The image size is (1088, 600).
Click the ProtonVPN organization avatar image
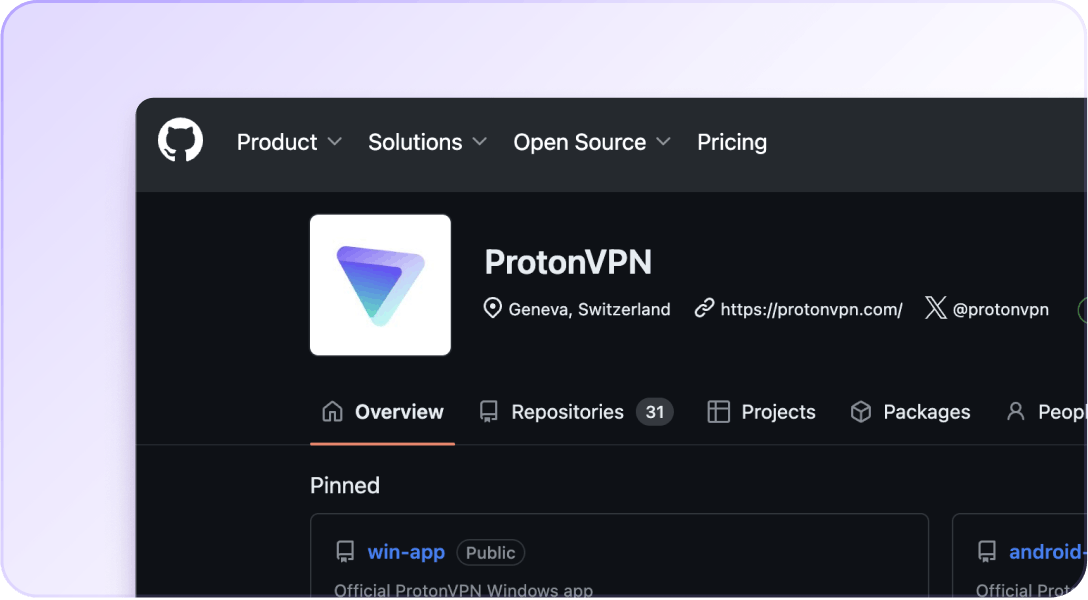[x=380, y=285]
